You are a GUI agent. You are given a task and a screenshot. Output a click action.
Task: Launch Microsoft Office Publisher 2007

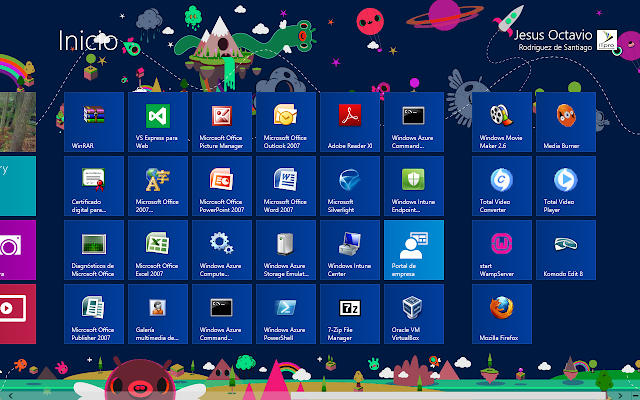[94, 314]
